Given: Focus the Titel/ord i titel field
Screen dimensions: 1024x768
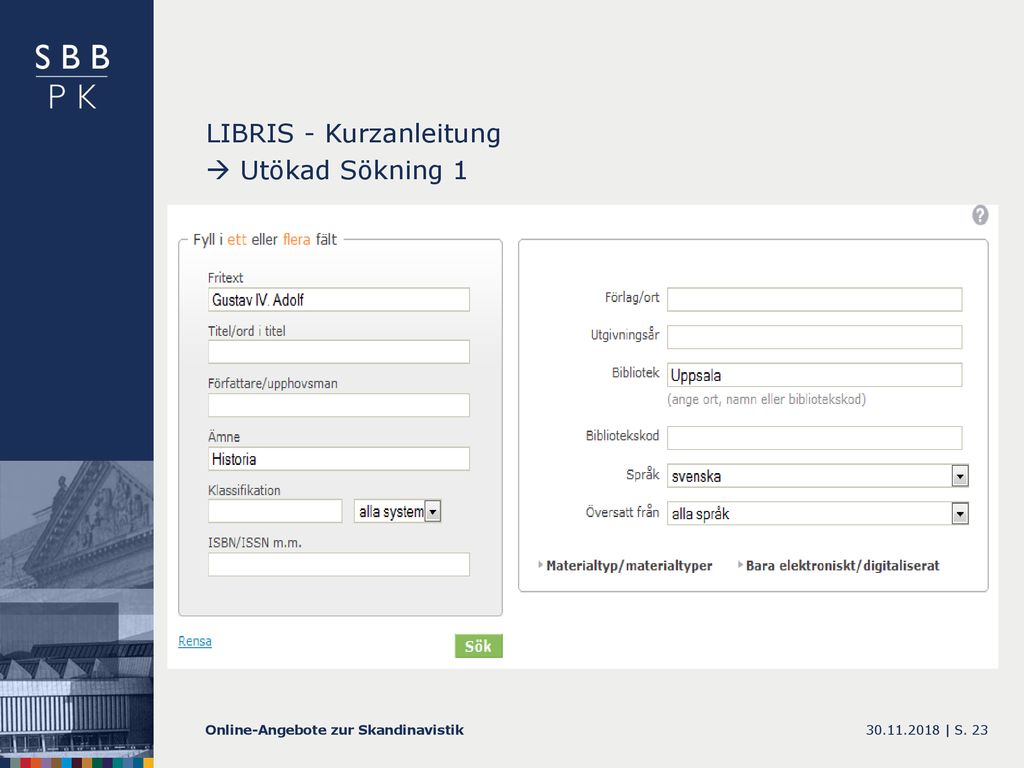Looking at the screenshot, I should pos(338,352).
